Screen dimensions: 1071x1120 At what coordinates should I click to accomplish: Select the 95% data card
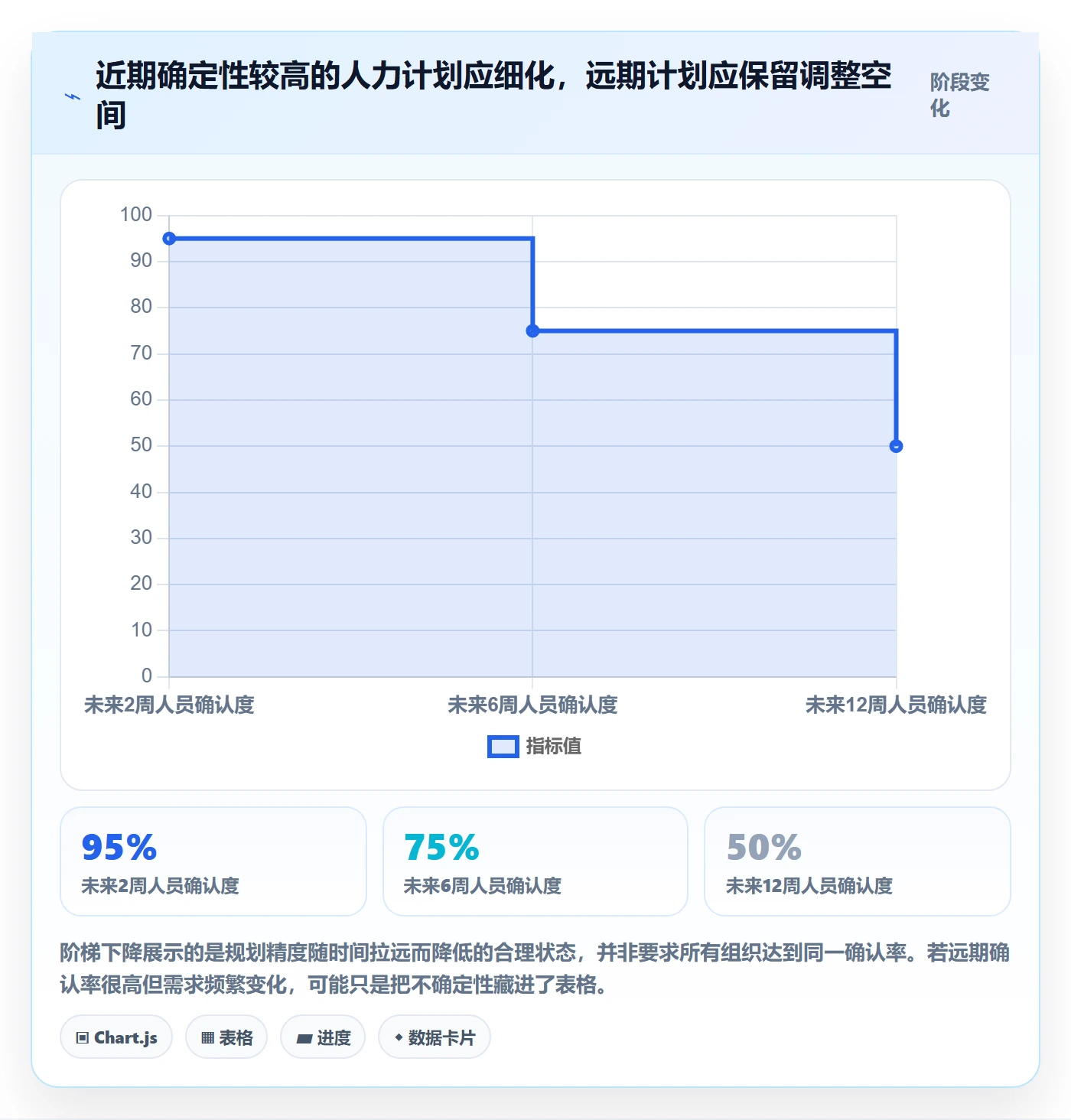click(x=213, y=861)
